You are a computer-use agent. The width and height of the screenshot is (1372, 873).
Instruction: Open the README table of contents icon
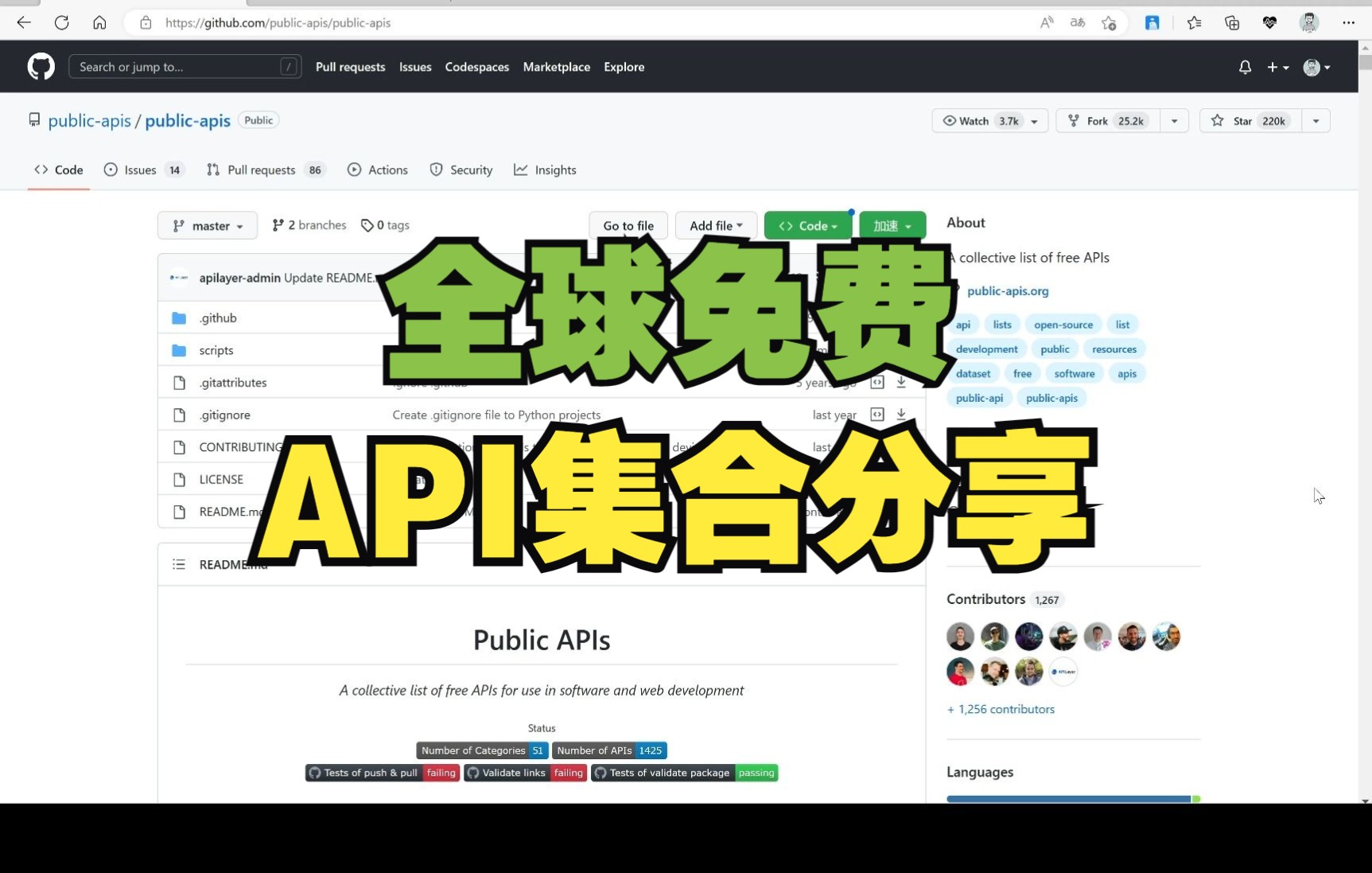pos(179,564)
